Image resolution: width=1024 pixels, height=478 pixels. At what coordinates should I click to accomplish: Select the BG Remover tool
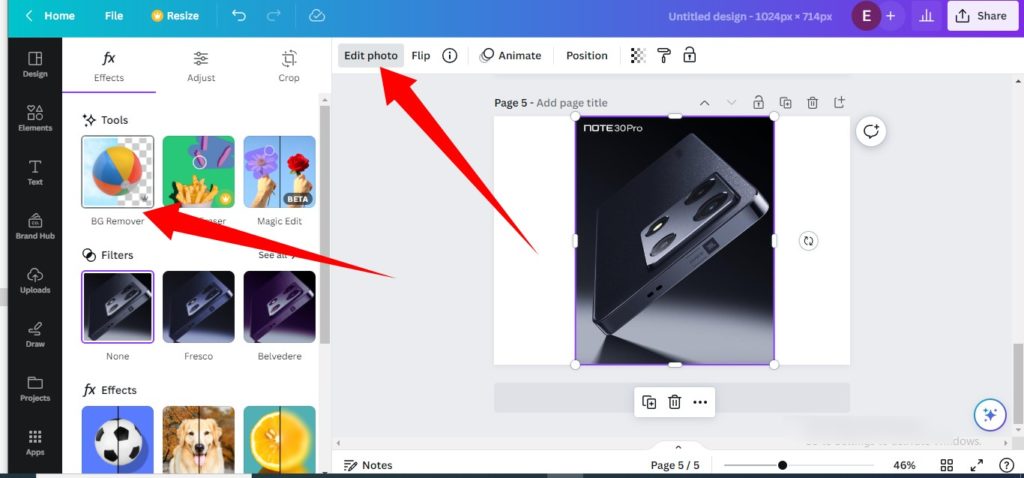tap(118, 172)
